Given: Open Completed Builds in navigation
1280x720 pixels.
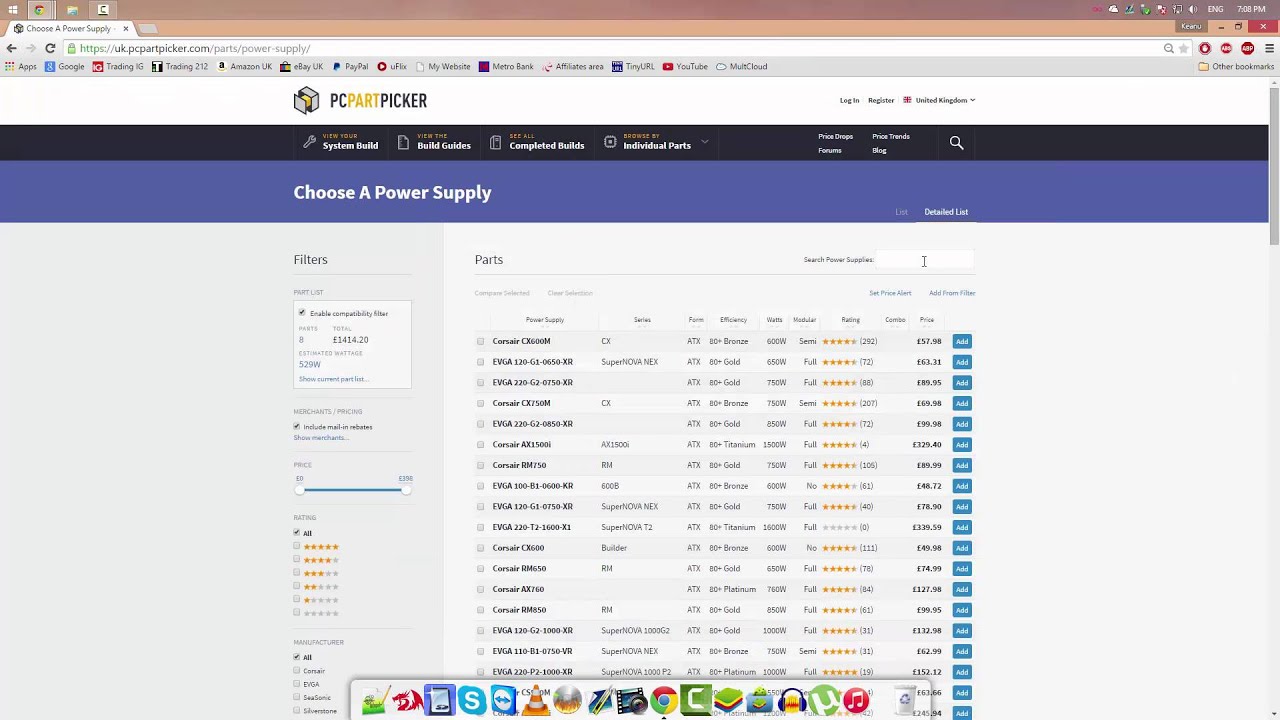Looking at the screenshot, I should (537, 142).
